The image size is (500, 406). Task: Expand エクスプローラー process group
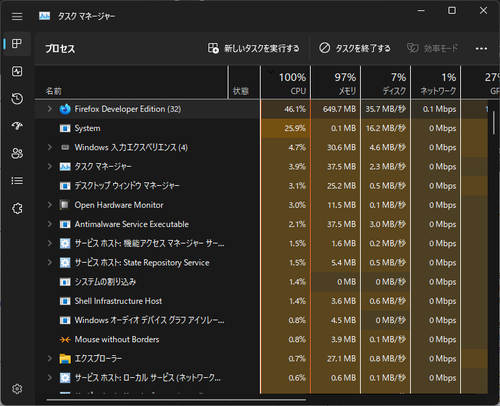[50, 358]
